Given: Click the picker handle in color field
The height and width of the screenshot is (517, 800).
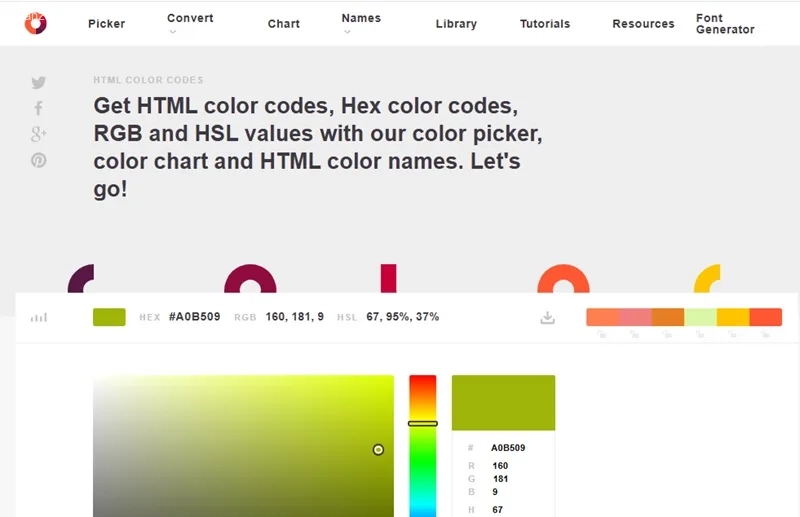Looking at the screenshot, I should [378, 450].
